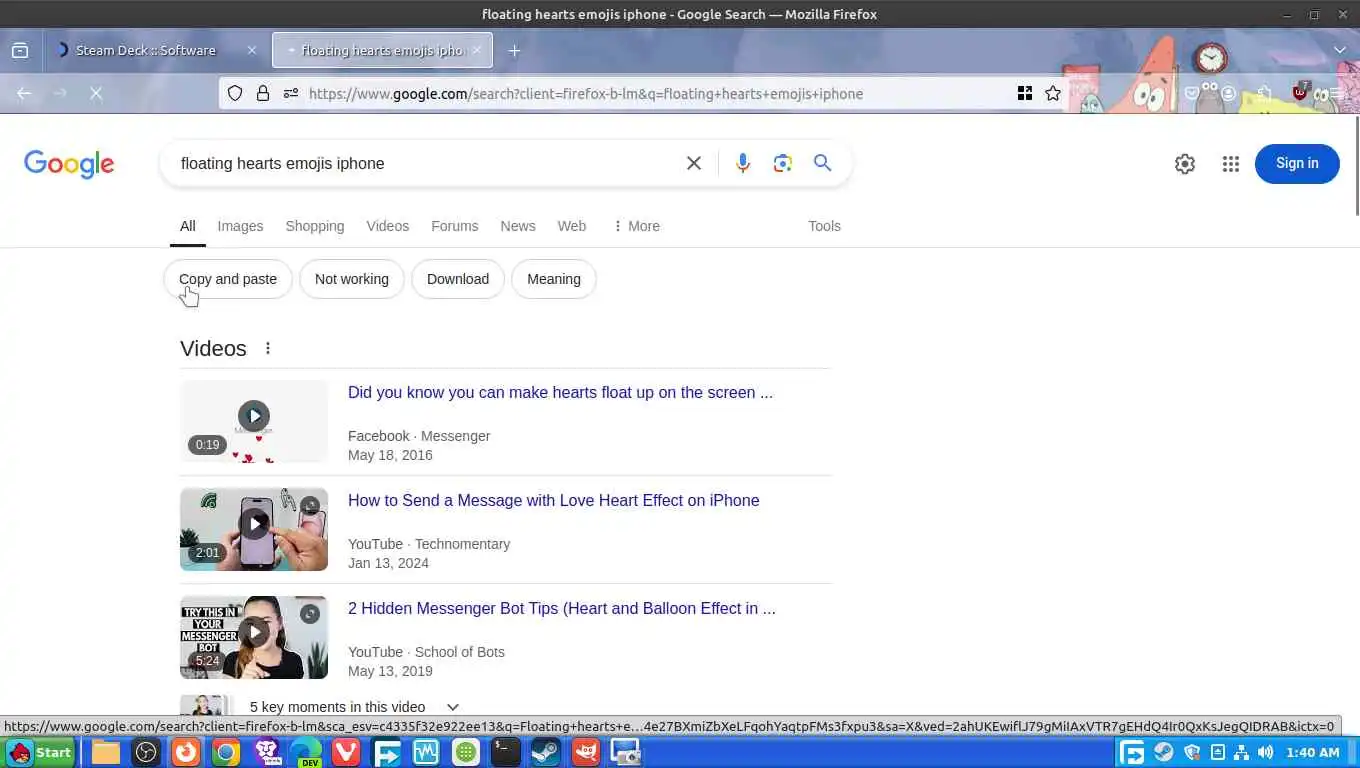
Task: Switch to the Images results tab
Action: pos(240,226)
